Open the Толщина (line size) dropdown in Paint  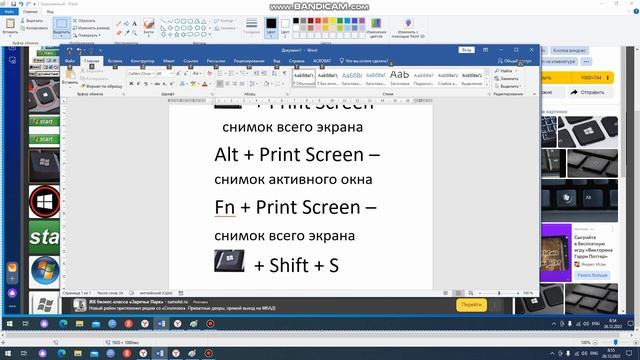(251, 27)
